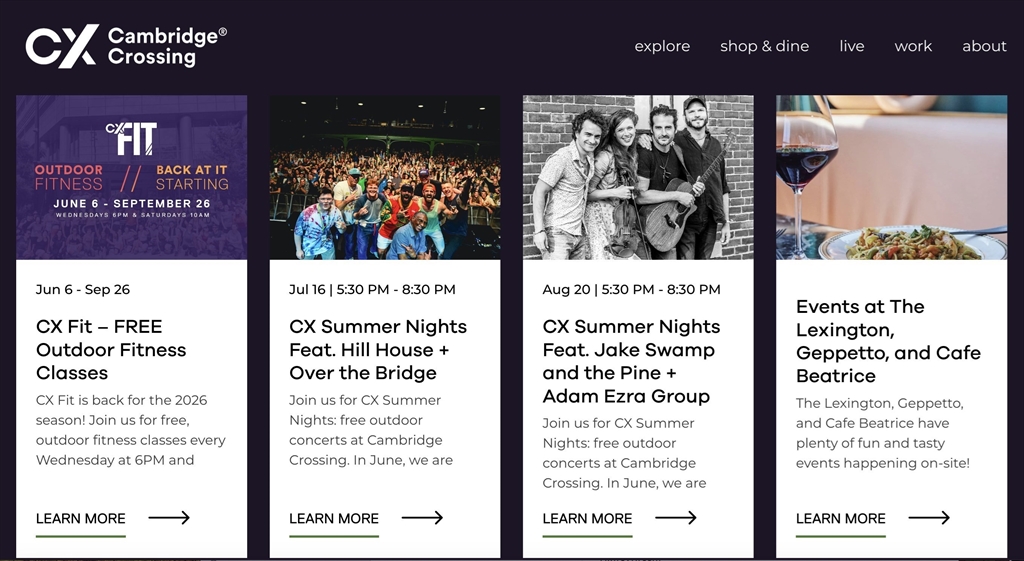Click LEARN MORE for Adam Ezra Group concert
Screen dimensions: 1024x561
587,519
